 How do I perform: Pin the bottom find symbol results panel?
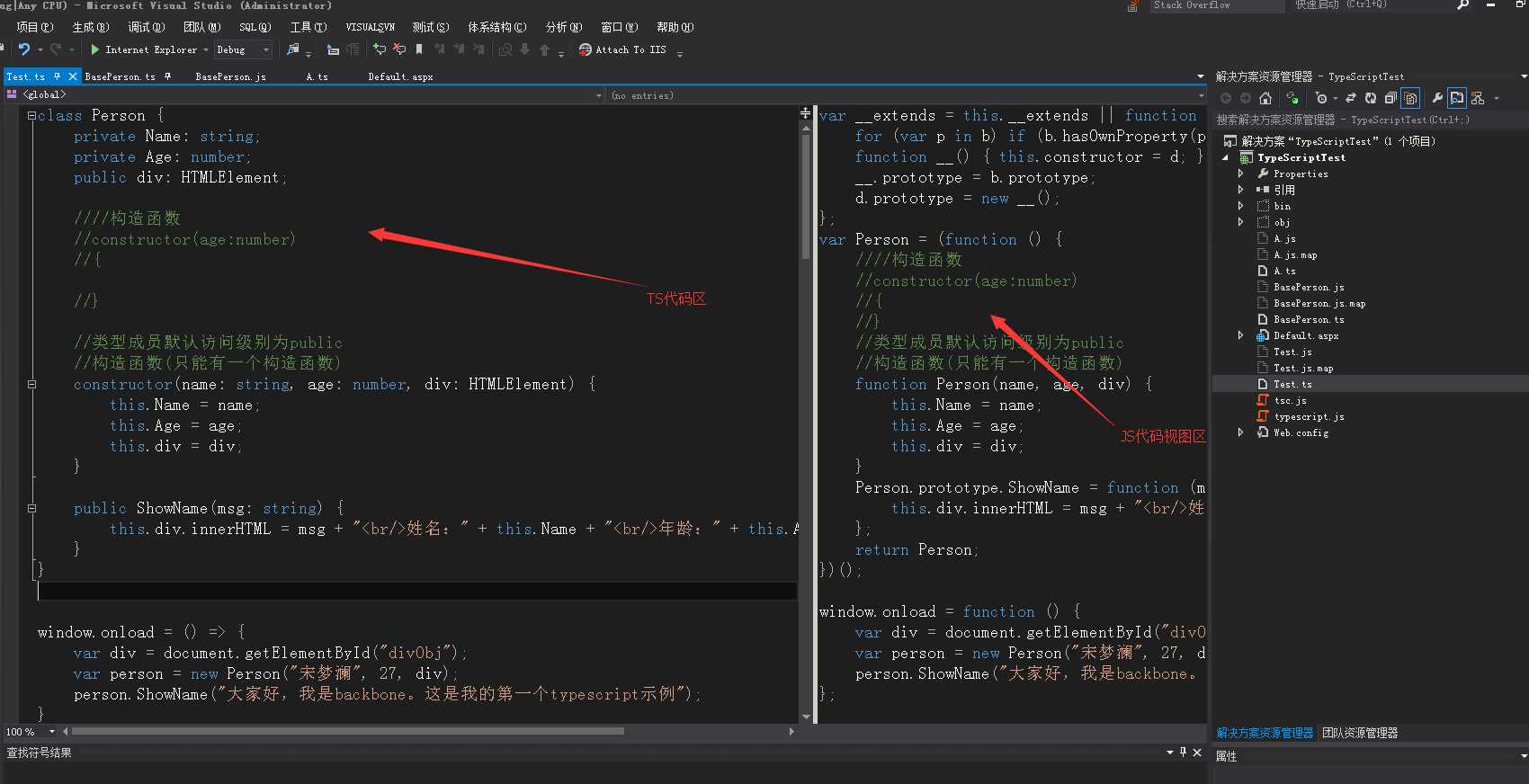pos(1184,753)
